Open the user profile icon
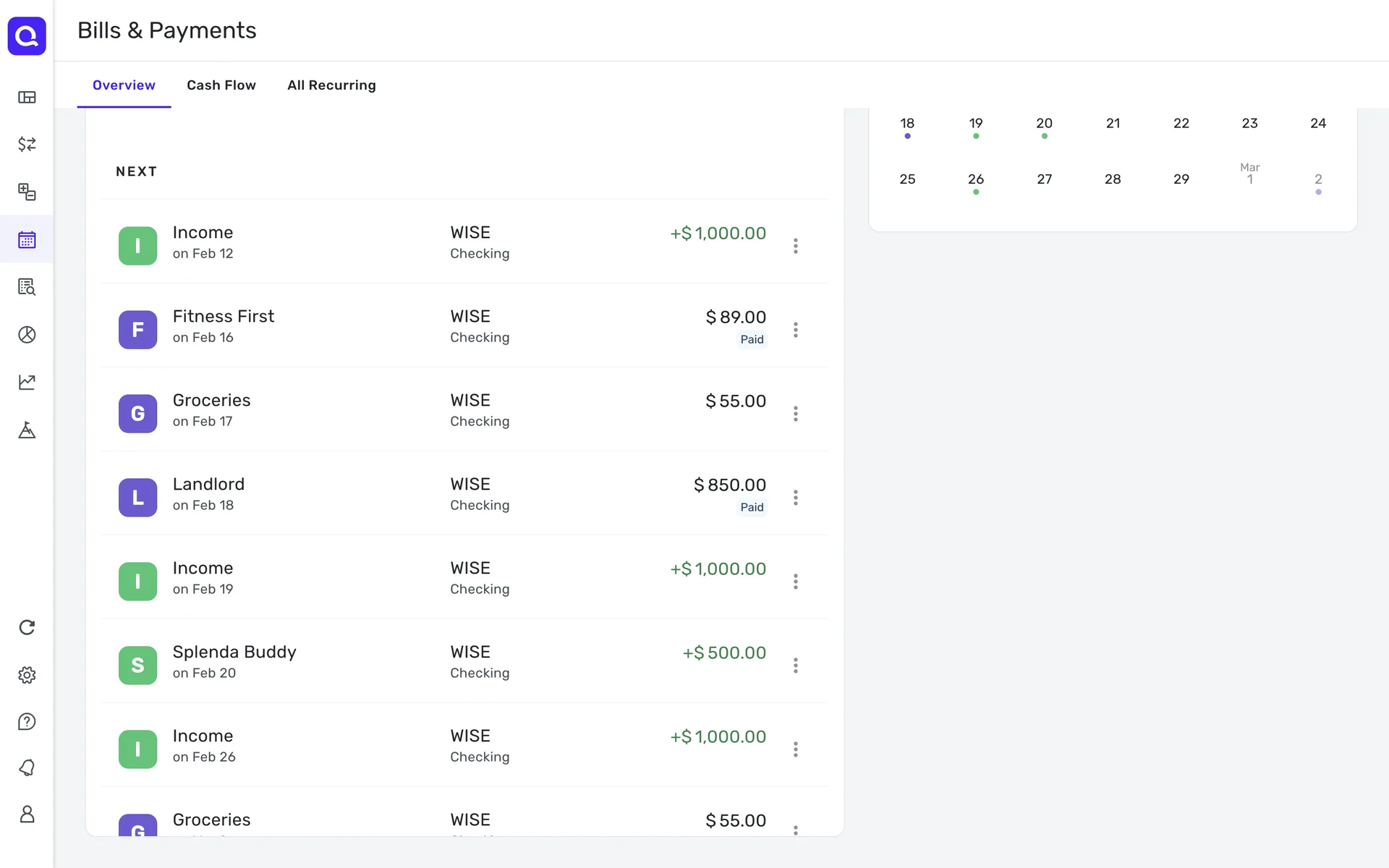 point(27,814)
